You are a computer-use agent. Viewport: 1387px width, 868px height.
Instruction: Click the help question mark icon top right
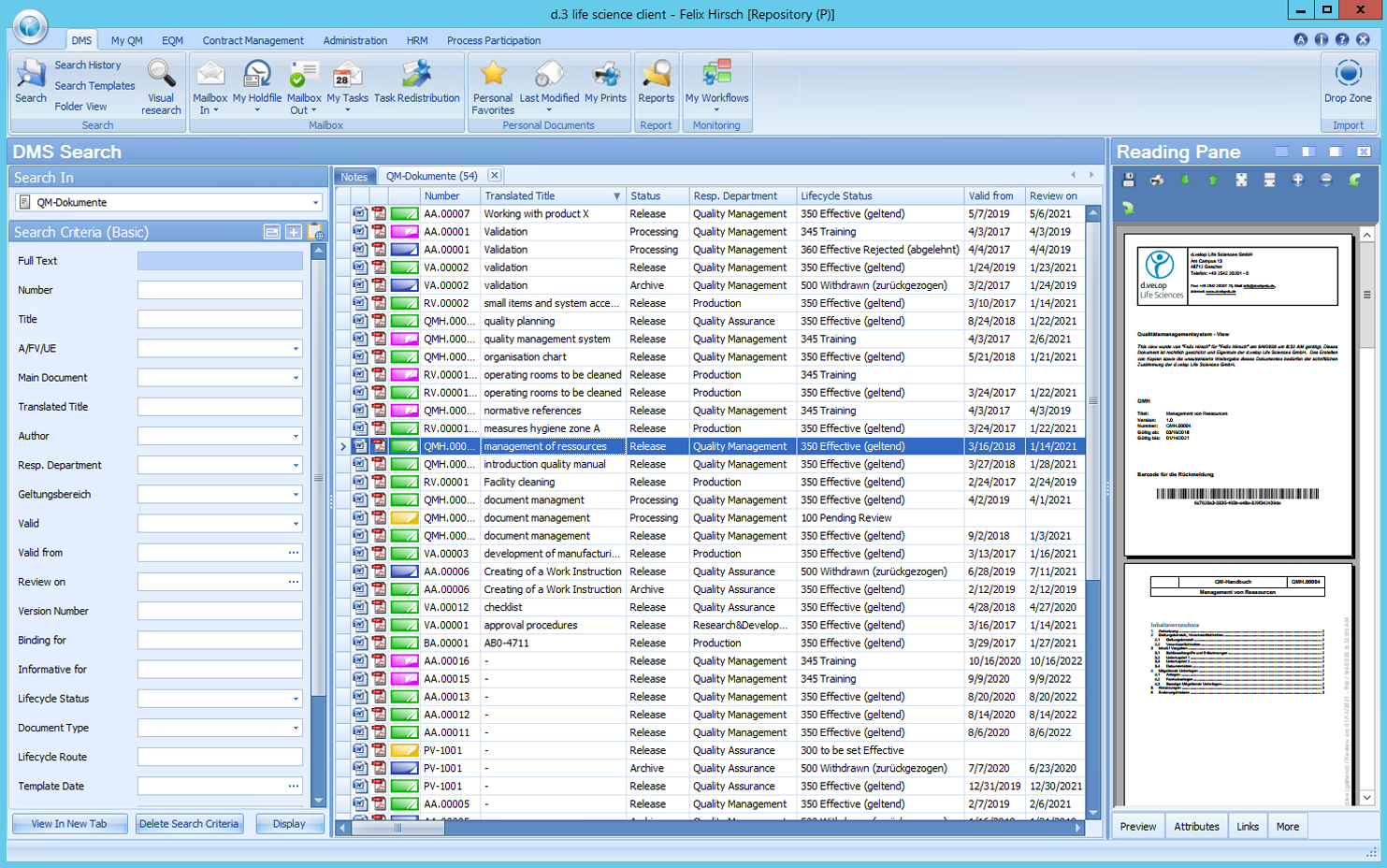point(1342,39)
